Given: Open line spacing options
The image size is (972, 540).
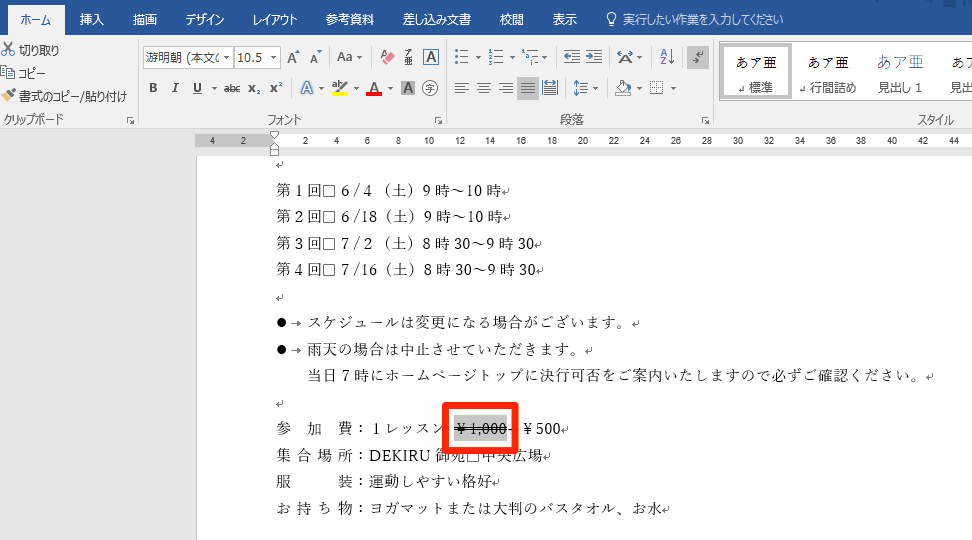Looking at the screenshot, I should click(580, 88).
